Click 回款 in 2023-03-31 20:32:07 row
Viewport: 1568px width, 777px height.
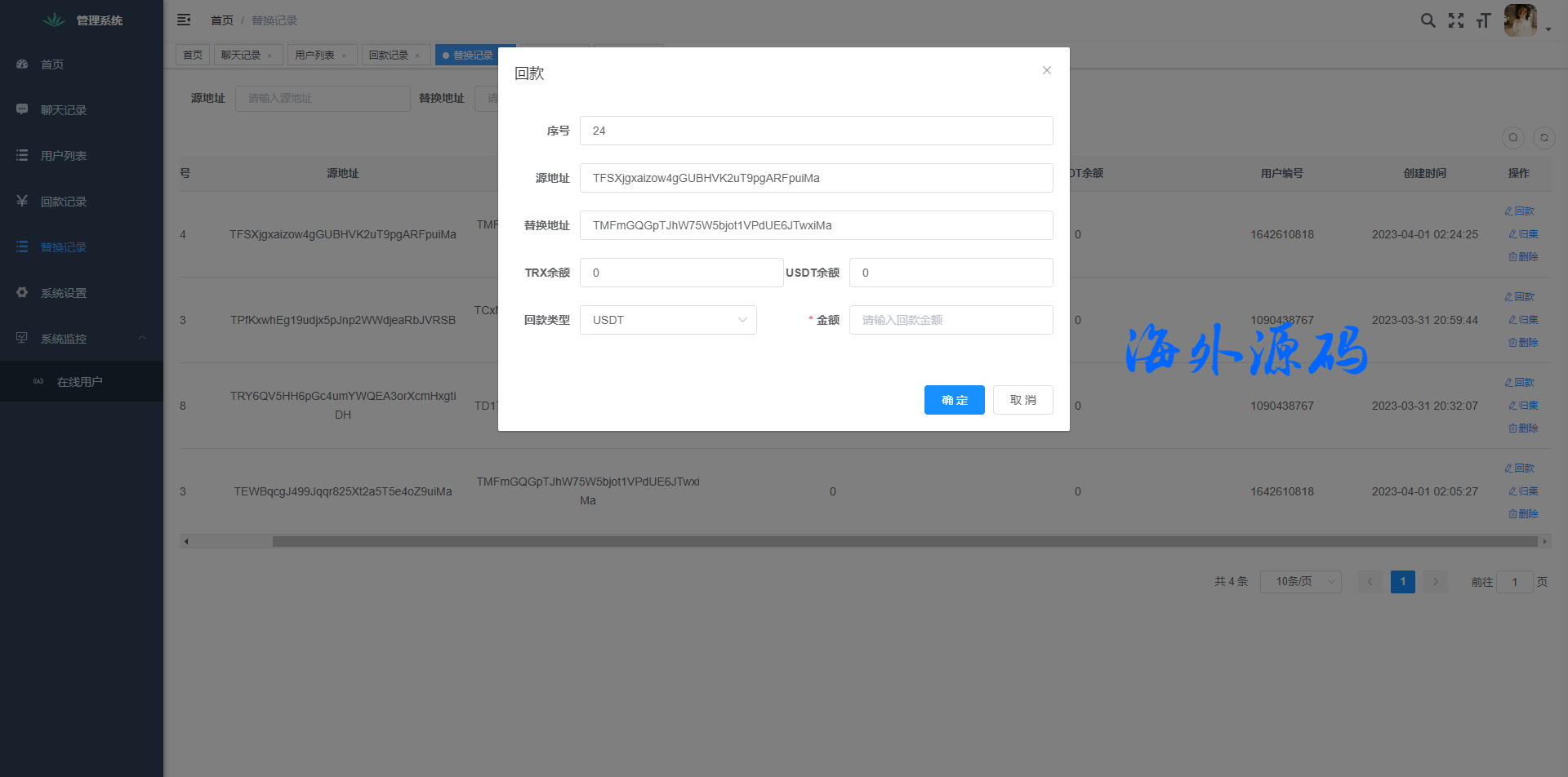(x=1520, y=383)
